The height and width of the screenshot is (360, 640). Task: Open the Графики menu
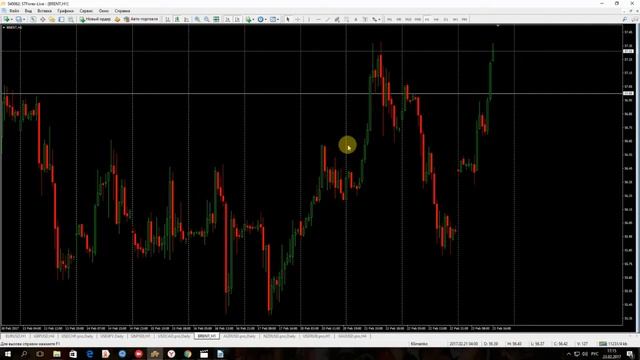[x=65, y=11]
